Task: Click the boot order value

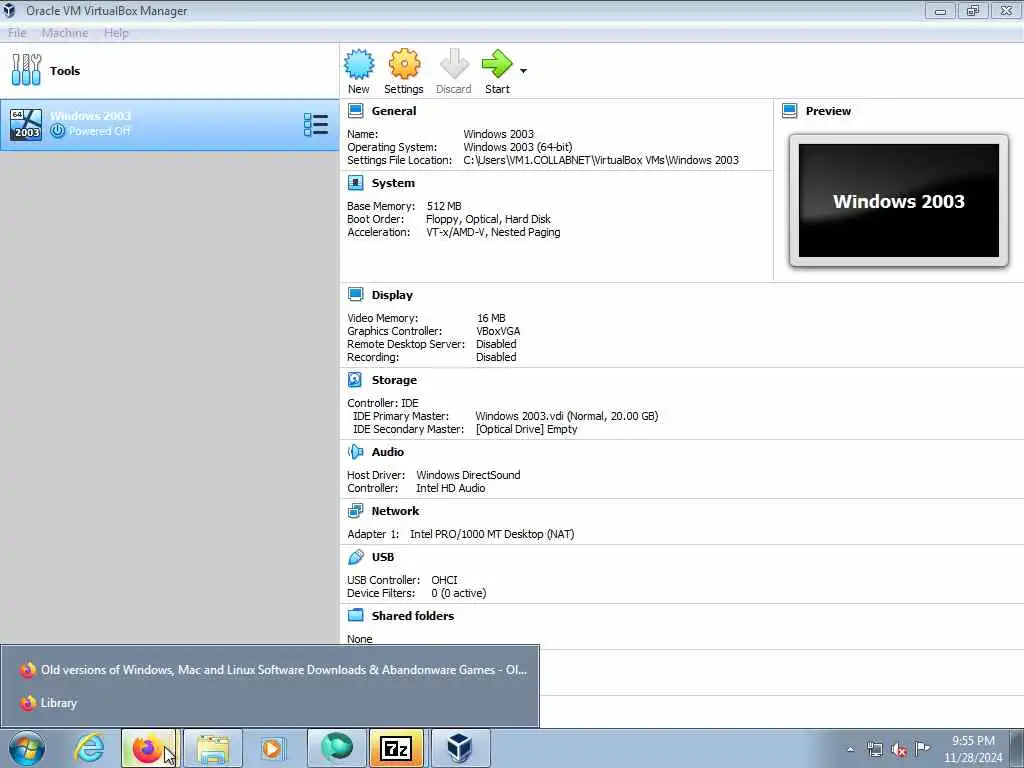Action: tap(488, 219)
